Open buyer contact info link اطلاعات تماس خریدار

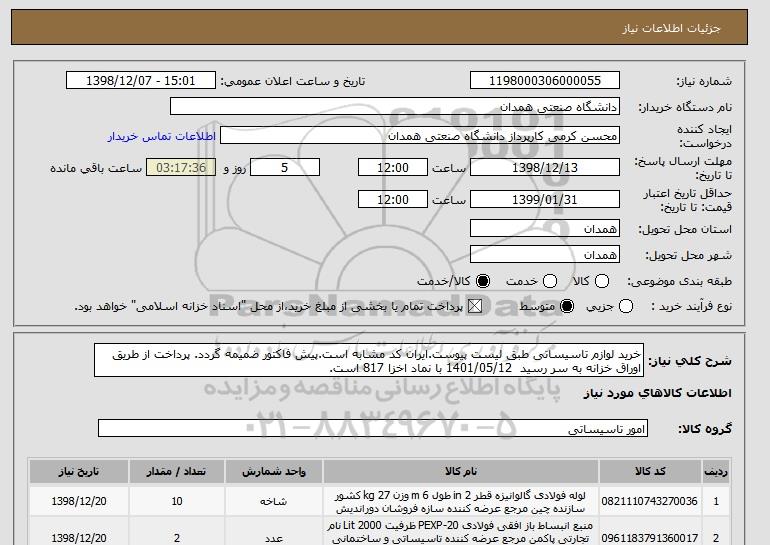click(162, 136)
